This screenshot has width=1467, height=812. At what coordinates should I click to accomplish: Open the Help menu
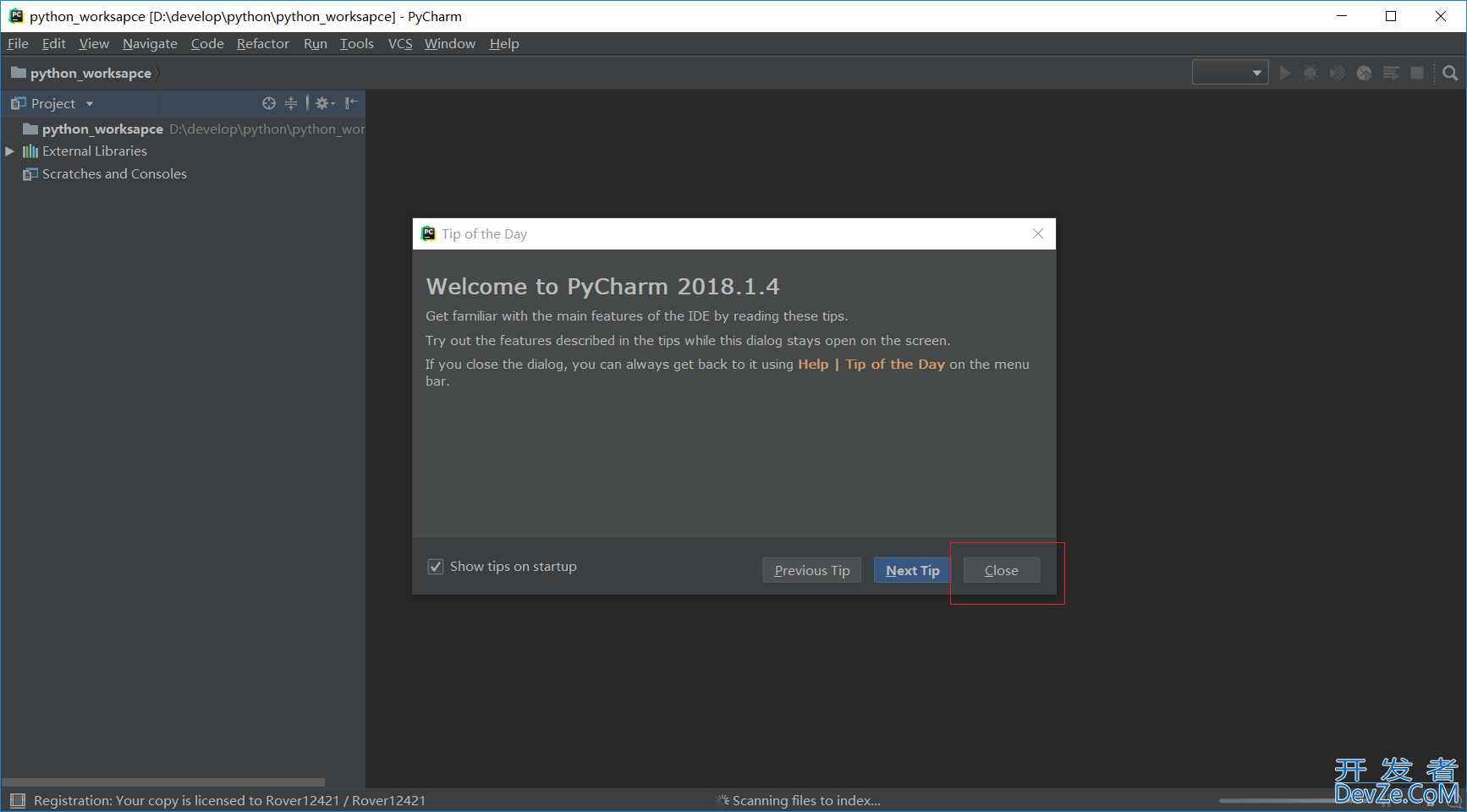click(x=504, y=44)
